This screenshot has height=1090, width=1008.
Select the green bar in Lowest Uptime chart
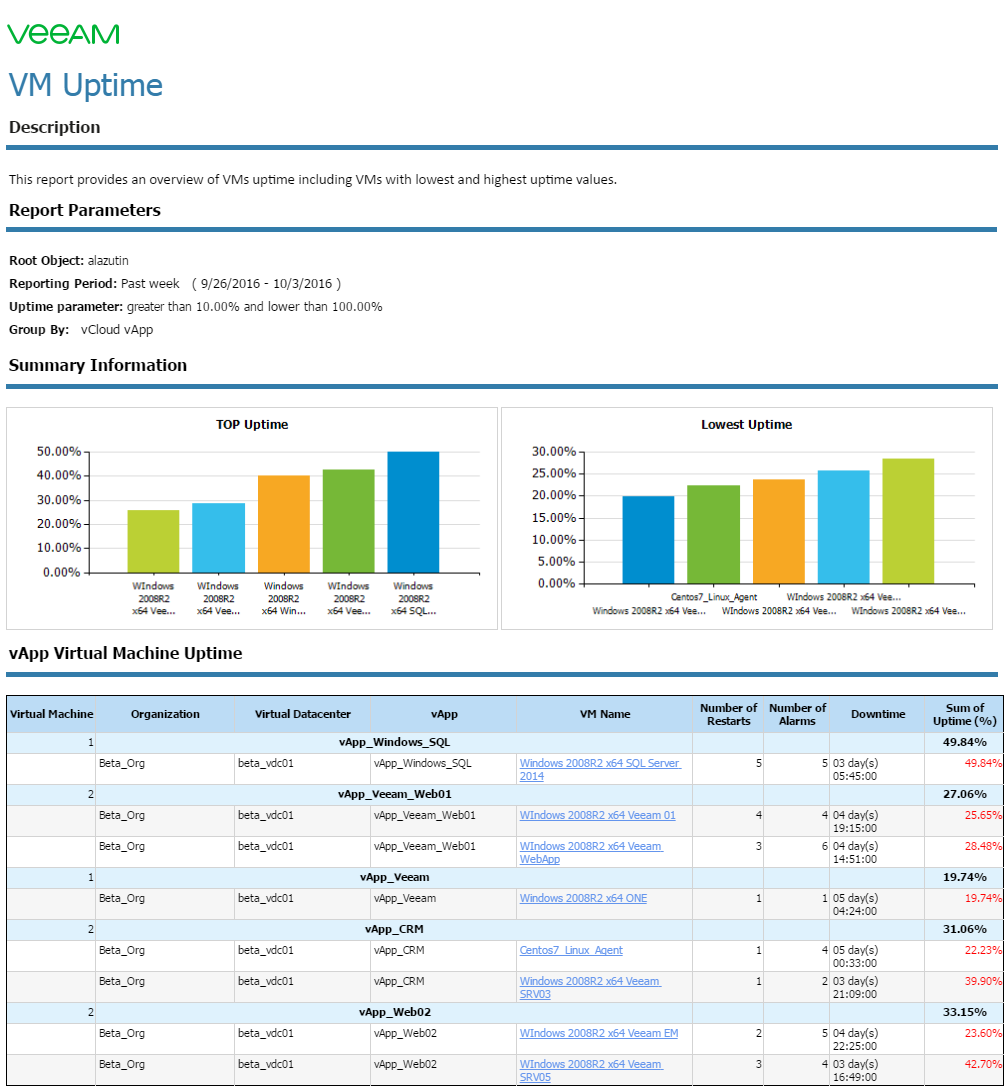pos(713,534)
